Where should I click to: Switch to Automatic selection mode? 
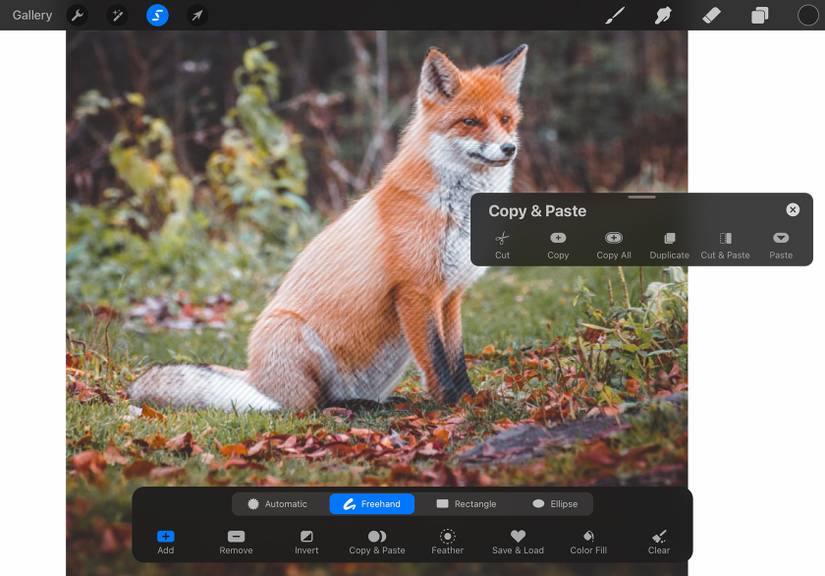tap(279, 503)
